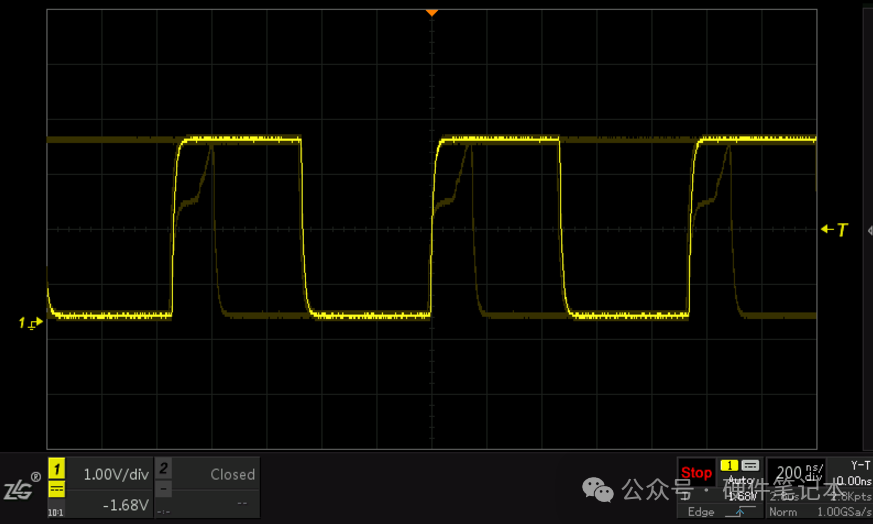Select the trigger level T arrow marker

coord(834,229)
